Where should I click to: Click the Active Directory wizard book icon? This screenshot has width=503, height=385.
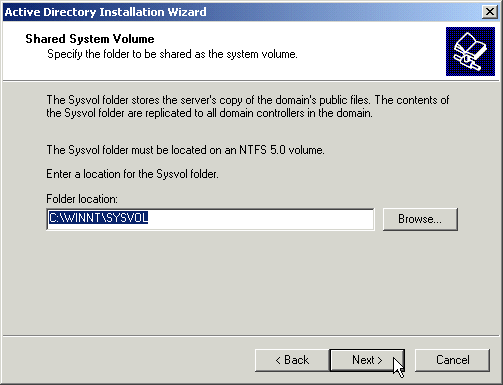point(470,51)
